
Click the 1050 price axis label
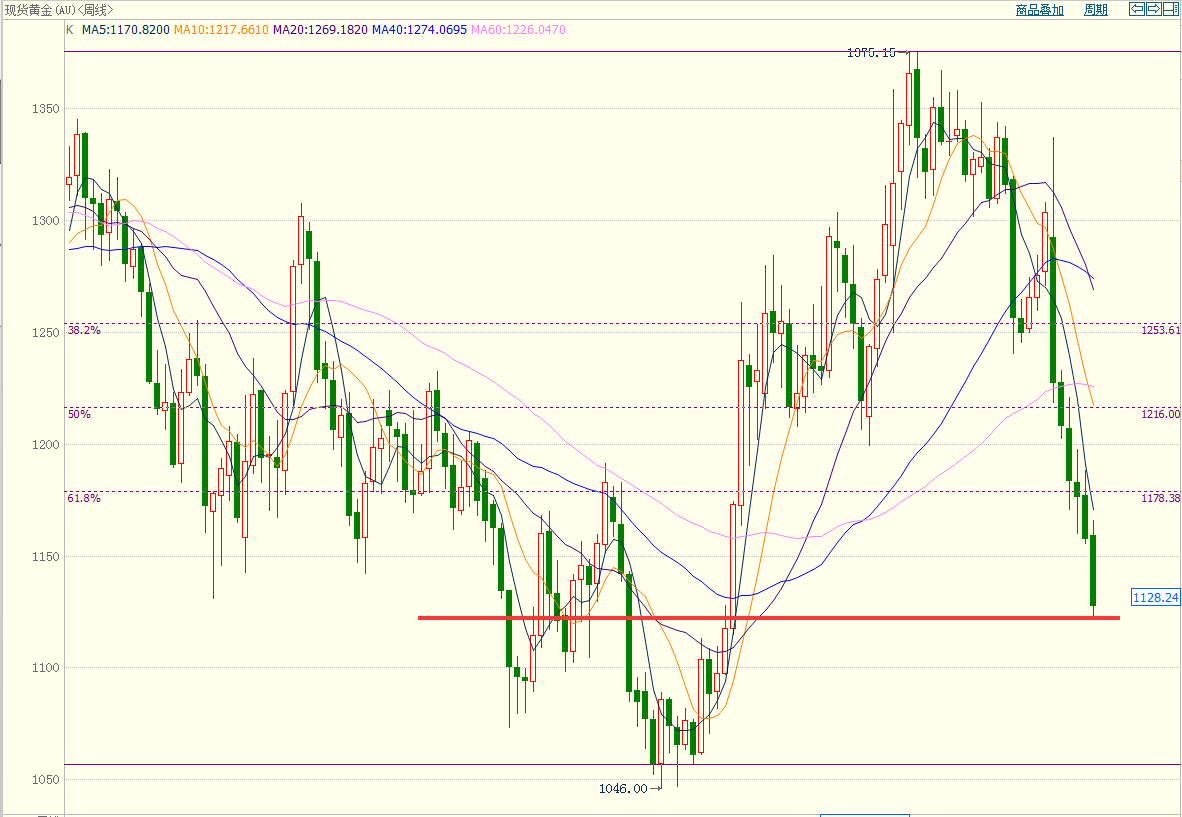point(45,780)
